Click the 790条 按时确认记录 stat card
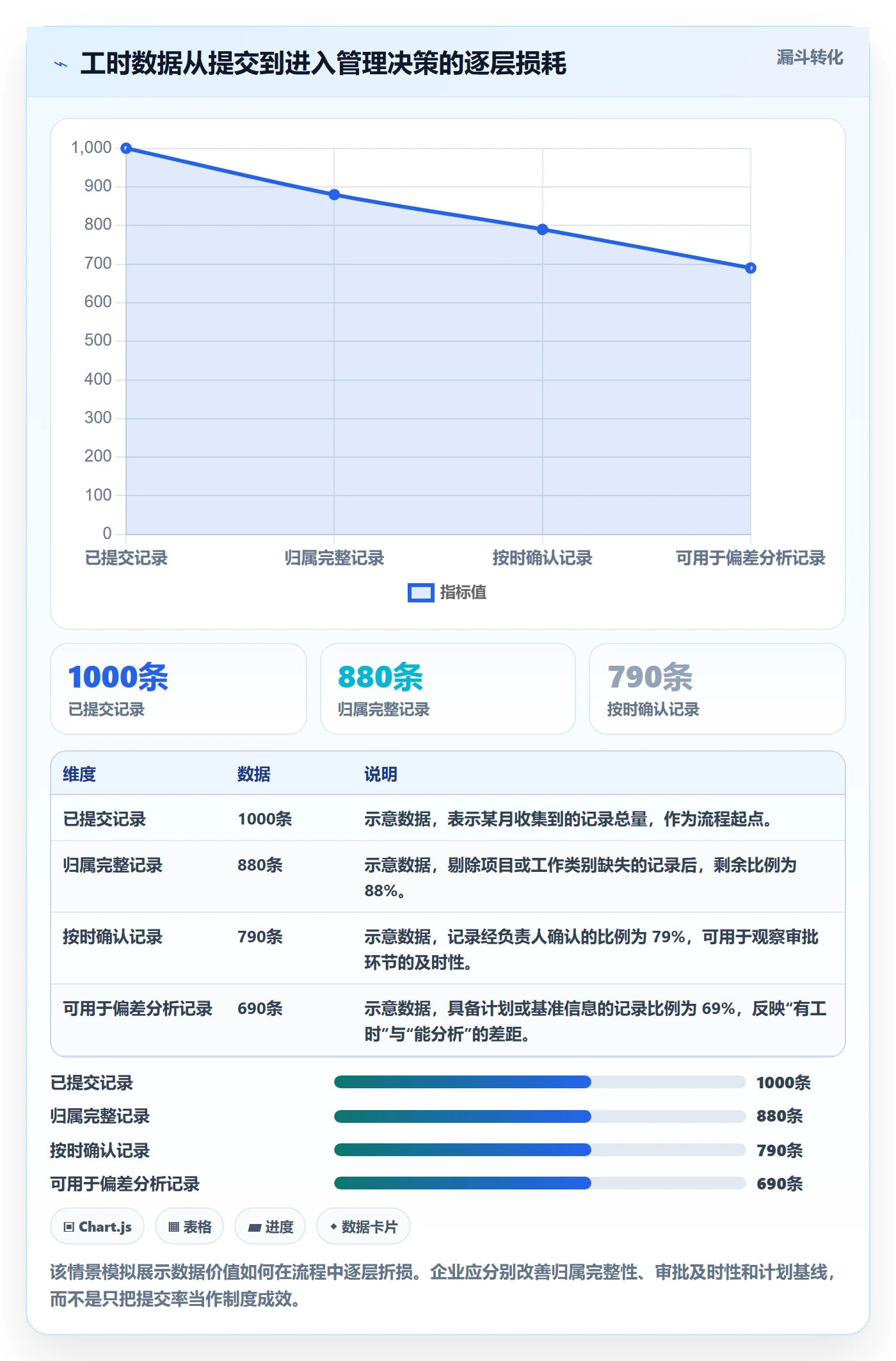The width and height of the screenshot is (896, 1361). 717,689
